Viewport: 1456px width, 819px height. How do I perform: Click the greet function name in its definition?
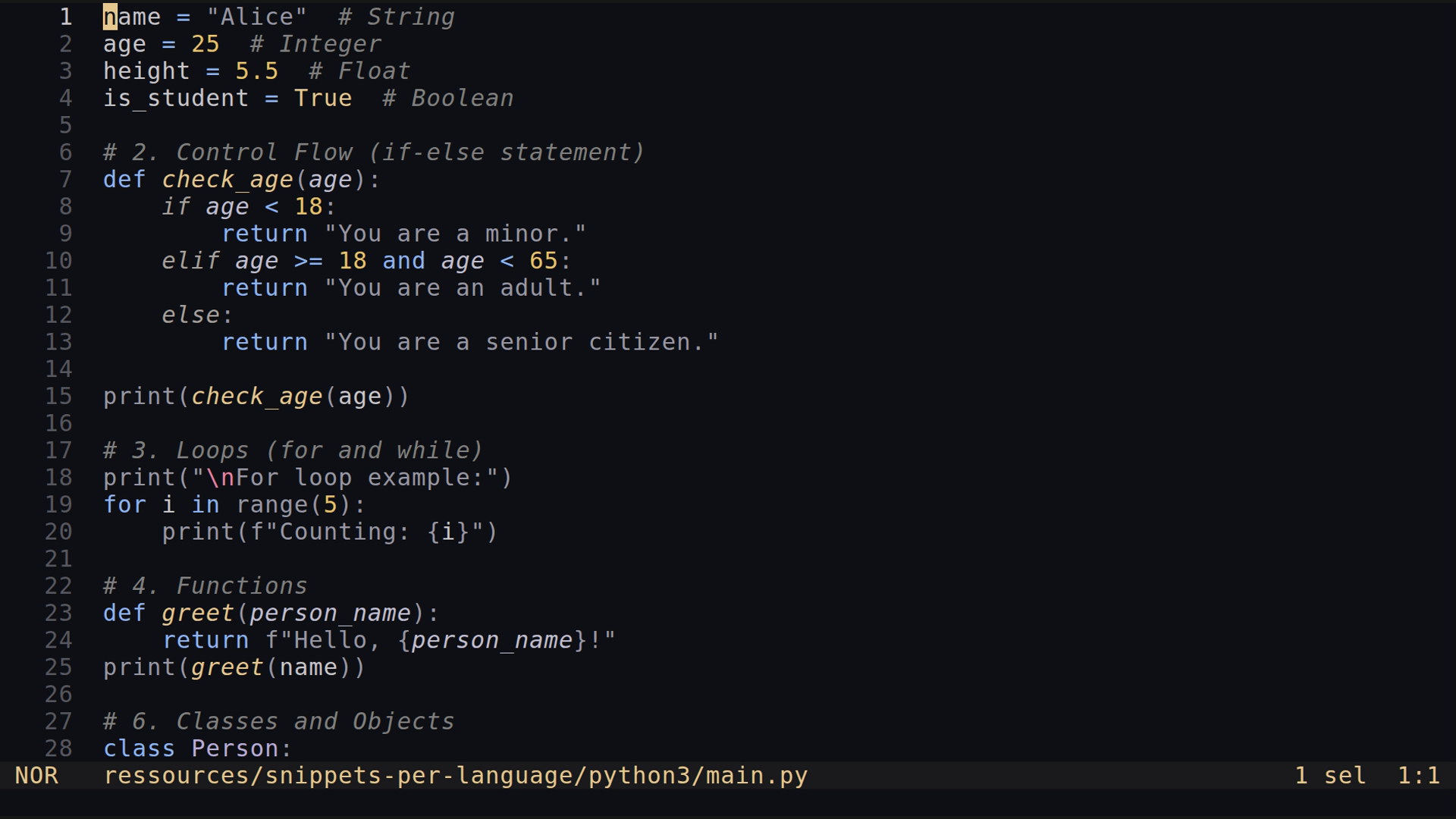pyautogui.click(x=198, y=613)
